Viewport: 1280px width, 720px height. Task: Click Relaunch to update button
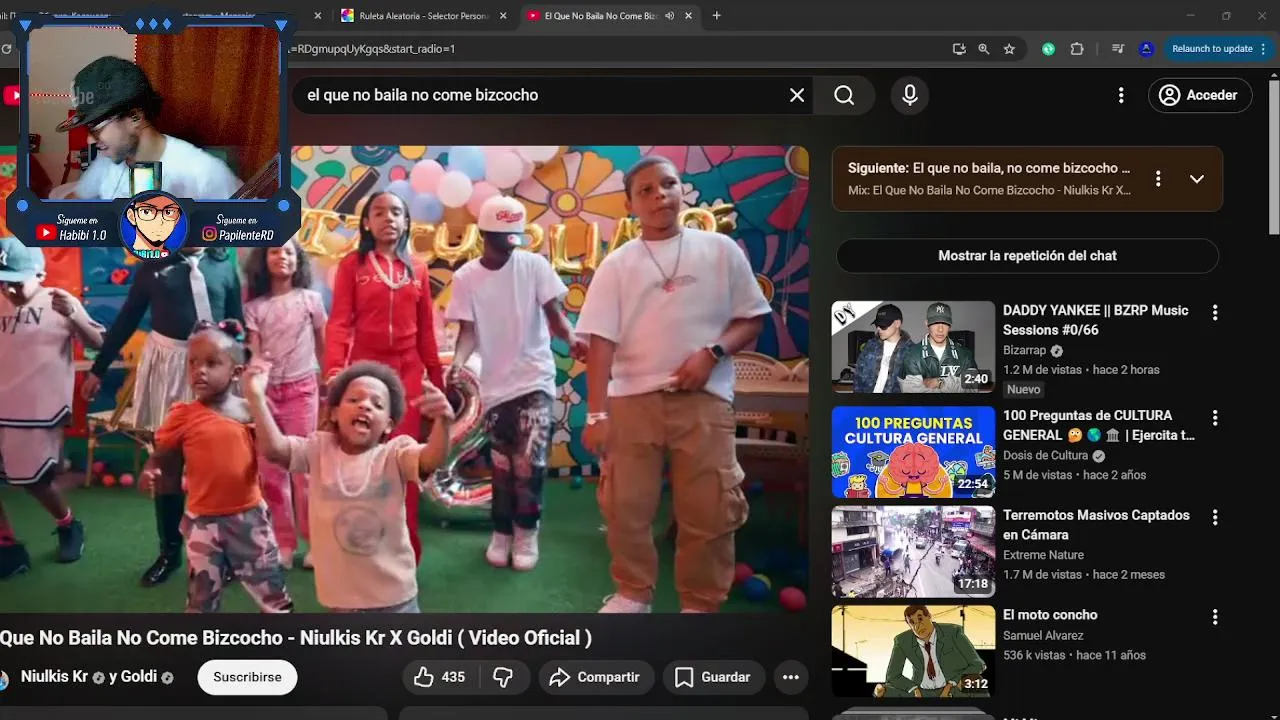coord(1212,48)
